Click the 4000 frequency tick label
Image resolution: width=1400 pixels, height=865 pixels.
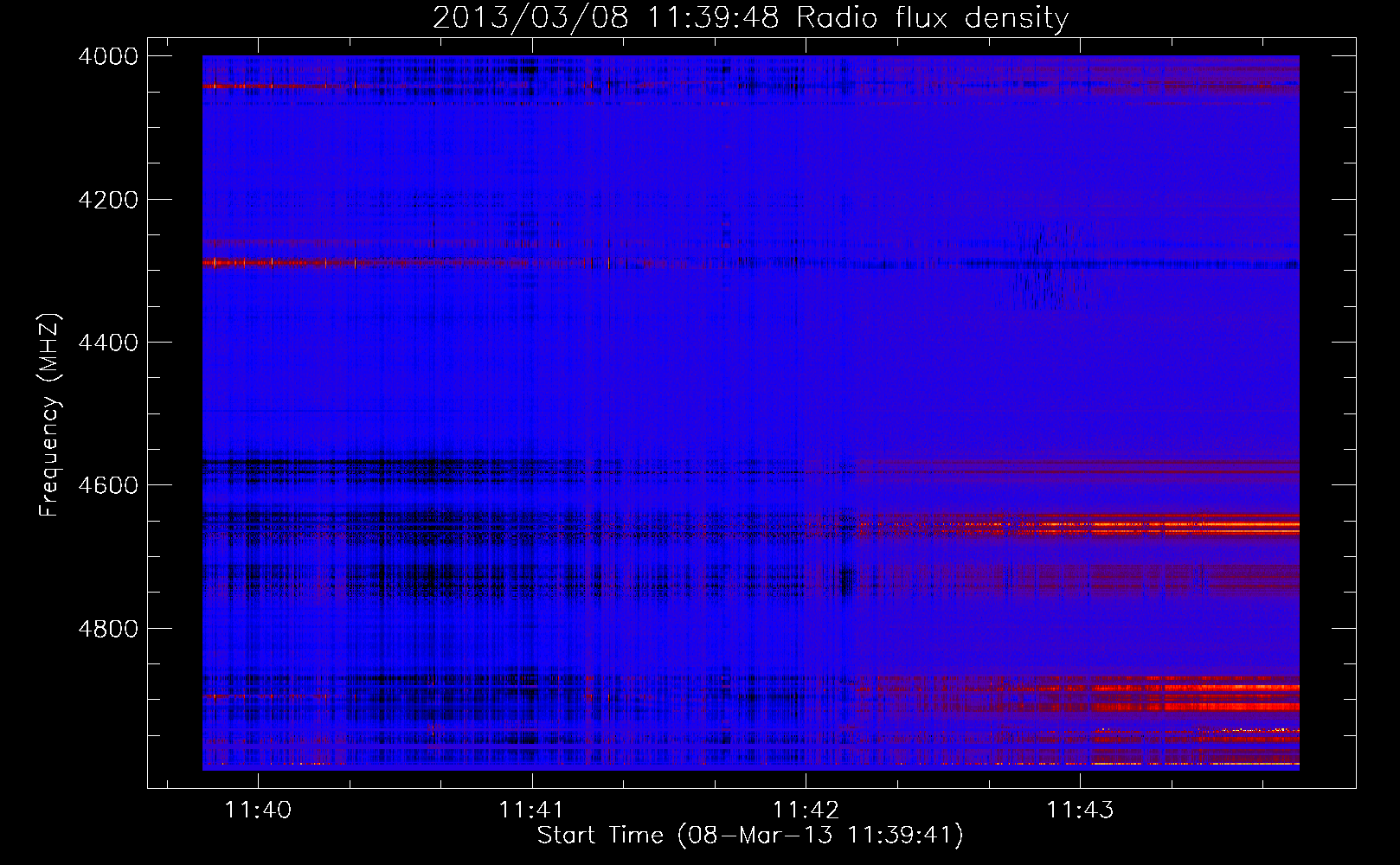coord(108,56)
